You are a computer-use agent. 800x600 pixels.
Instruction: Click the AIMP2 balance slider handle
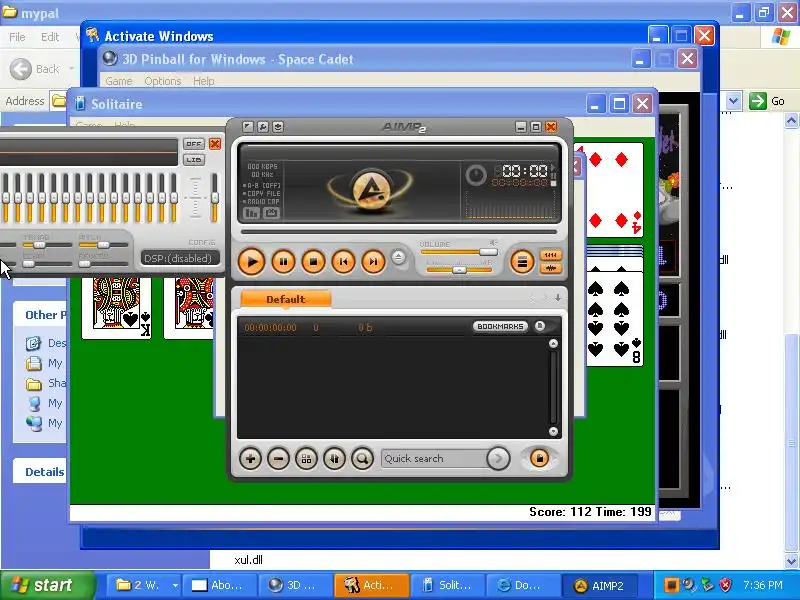click(459, 270)
